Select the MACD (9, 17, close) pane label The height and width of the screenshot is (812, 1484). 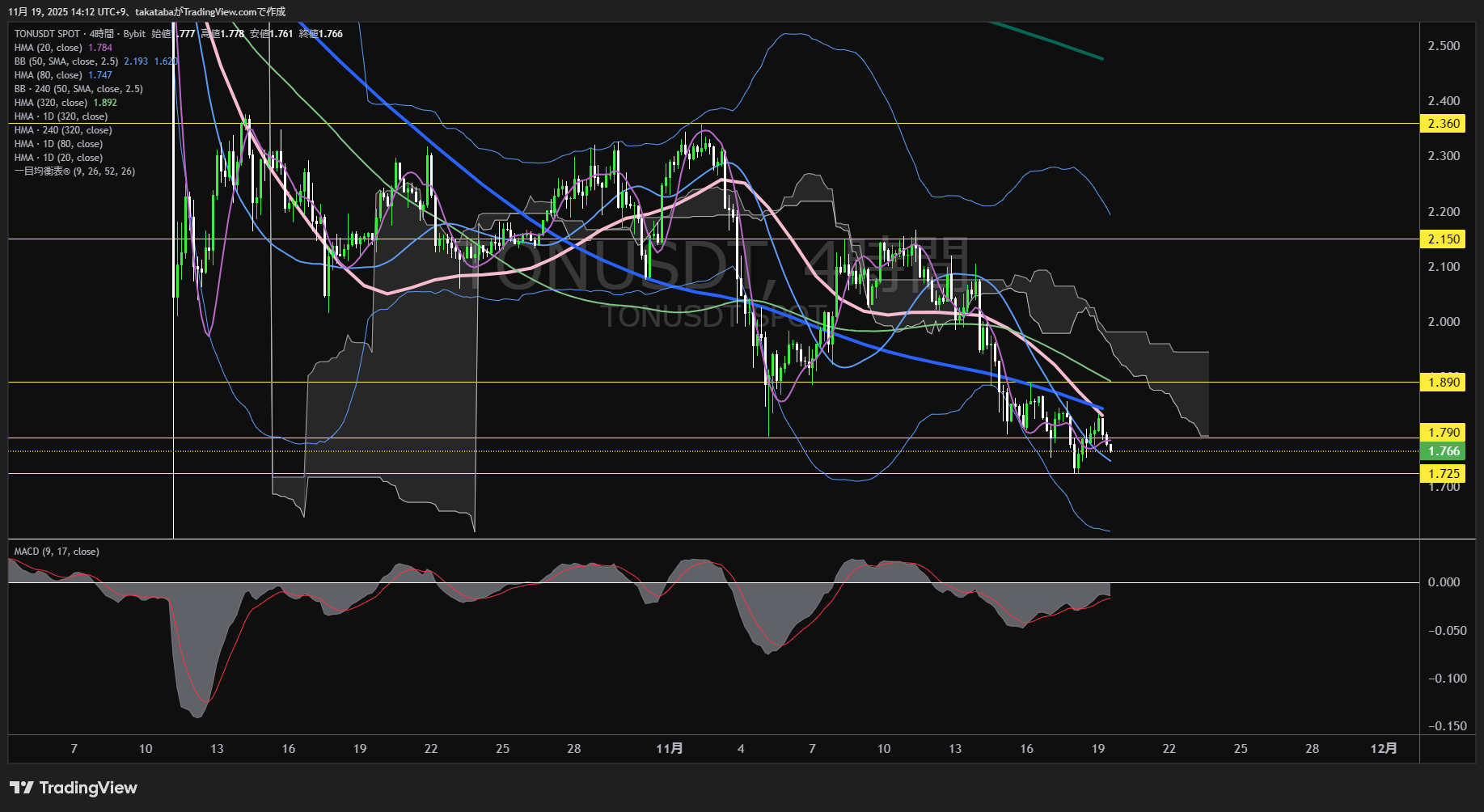pyautogui.click(x=57, y=552)
